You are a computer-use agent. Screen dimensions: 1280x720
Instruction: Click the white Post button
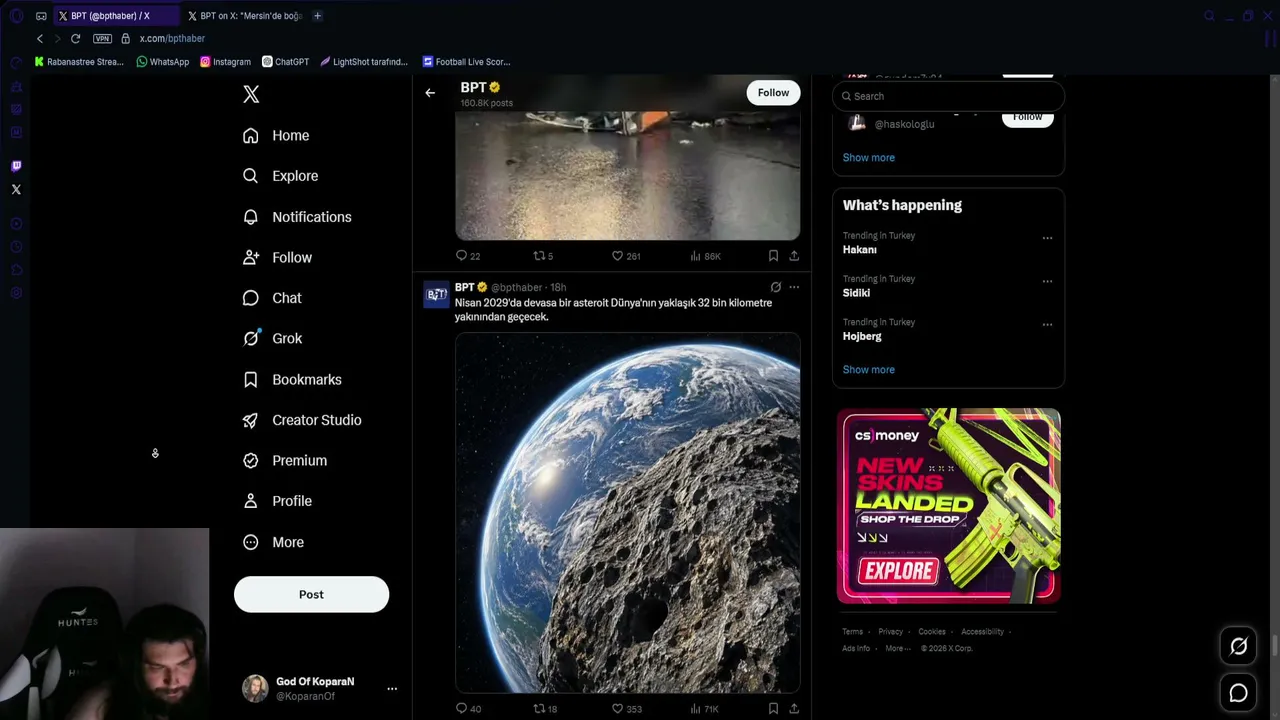[x=311, y=594]
